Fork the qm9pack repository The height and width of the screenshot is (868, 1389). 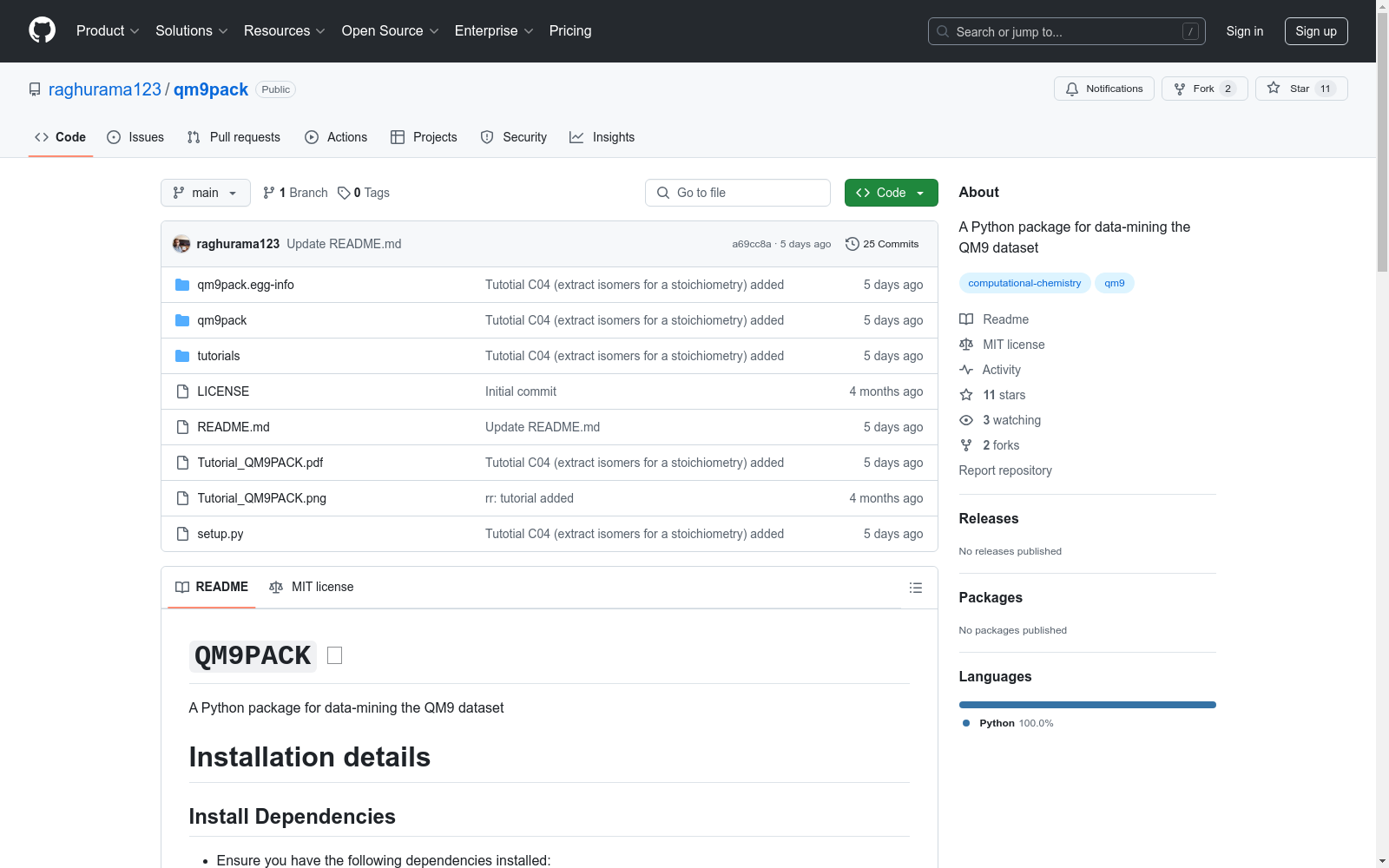click(1203, 89)
